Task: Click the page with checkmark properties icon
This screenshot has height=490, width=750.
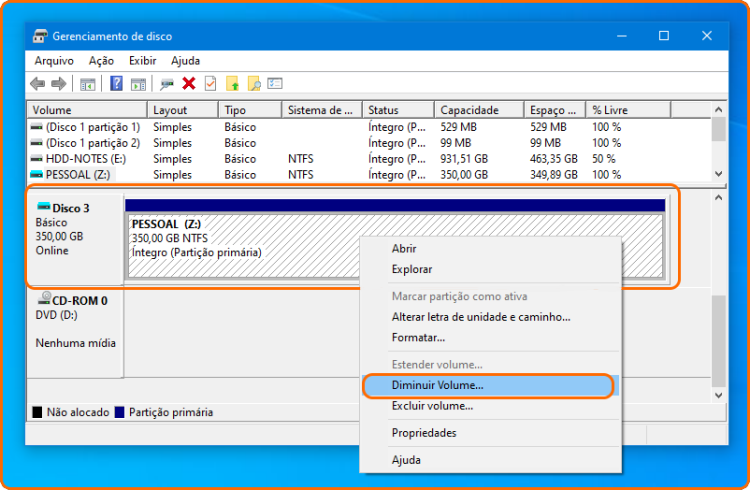Action: [x=210, y=84]
